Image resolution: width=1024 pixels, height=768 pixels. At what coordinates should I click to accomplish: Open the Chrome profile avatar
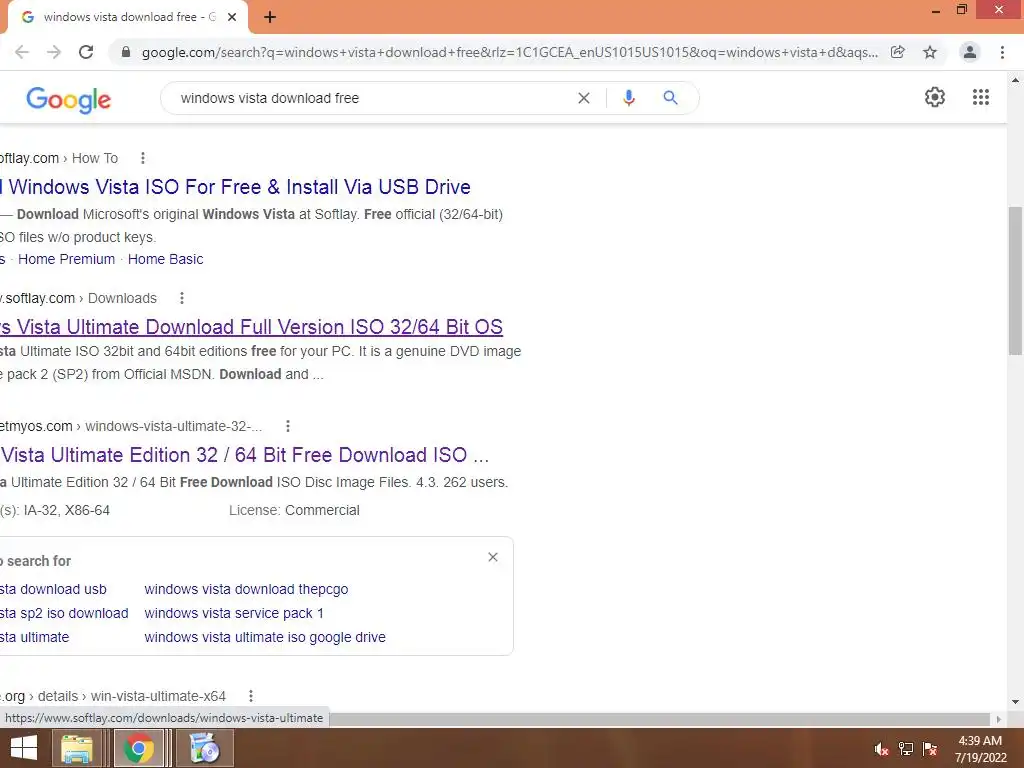pyautogui.click(x=970, y=52)
